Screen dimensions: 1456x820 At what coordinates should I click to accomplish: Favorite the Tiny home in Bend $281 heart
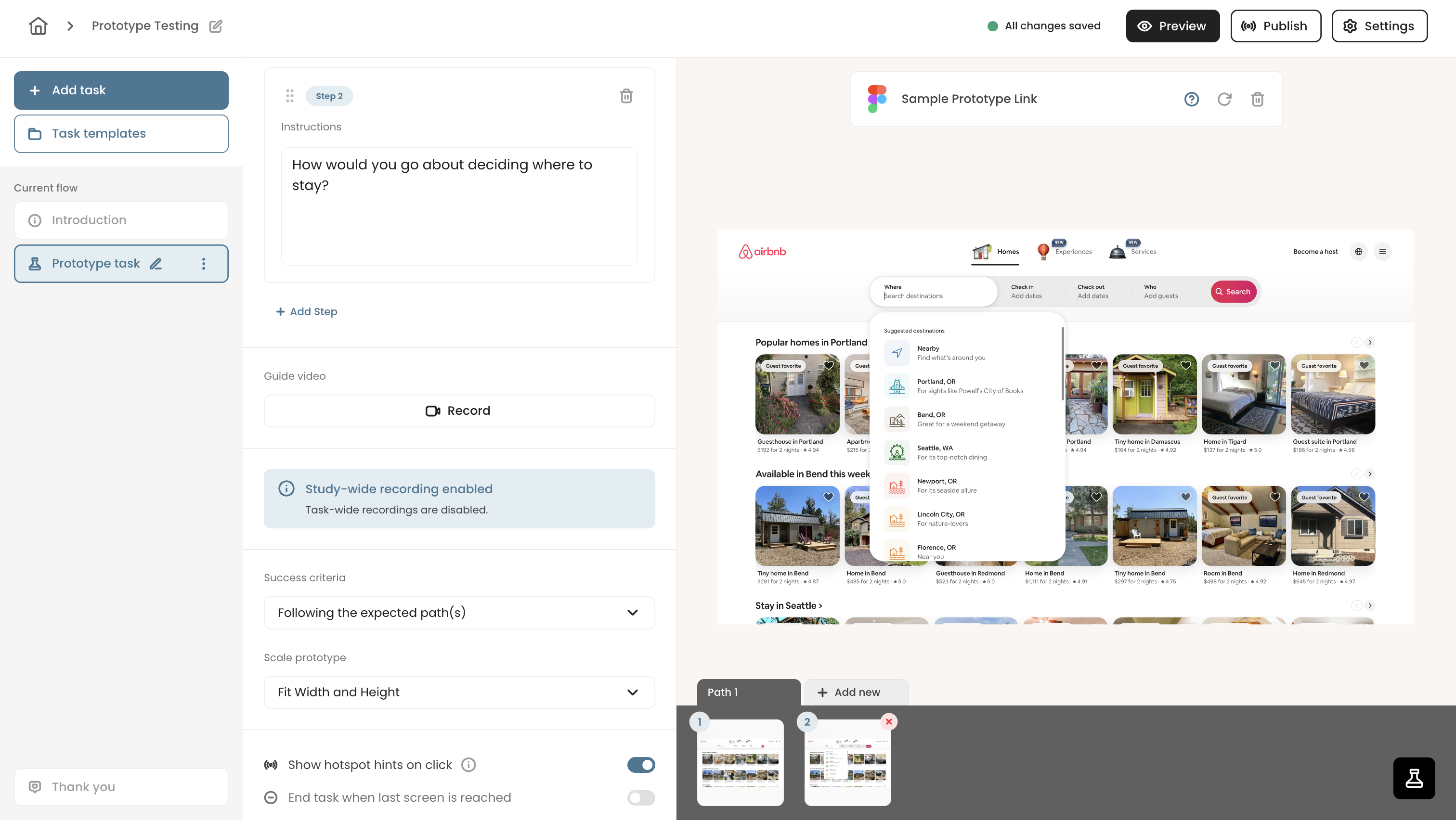pos(829,497)
